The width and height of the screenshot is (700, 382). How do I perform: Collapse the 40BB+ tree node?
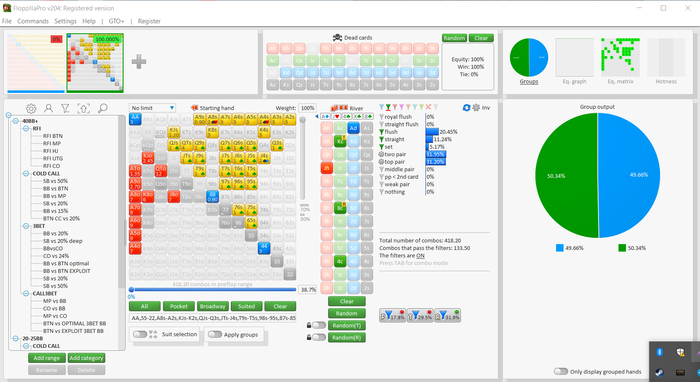coord(16,121)
